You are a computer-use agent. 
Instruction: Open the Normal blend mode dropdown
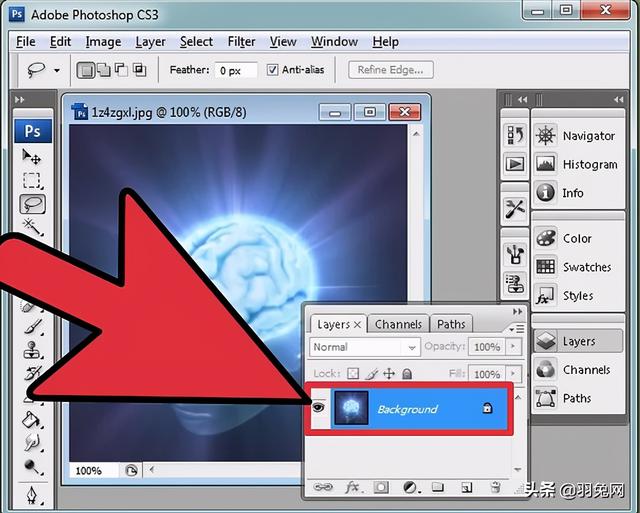pos(364,347)
